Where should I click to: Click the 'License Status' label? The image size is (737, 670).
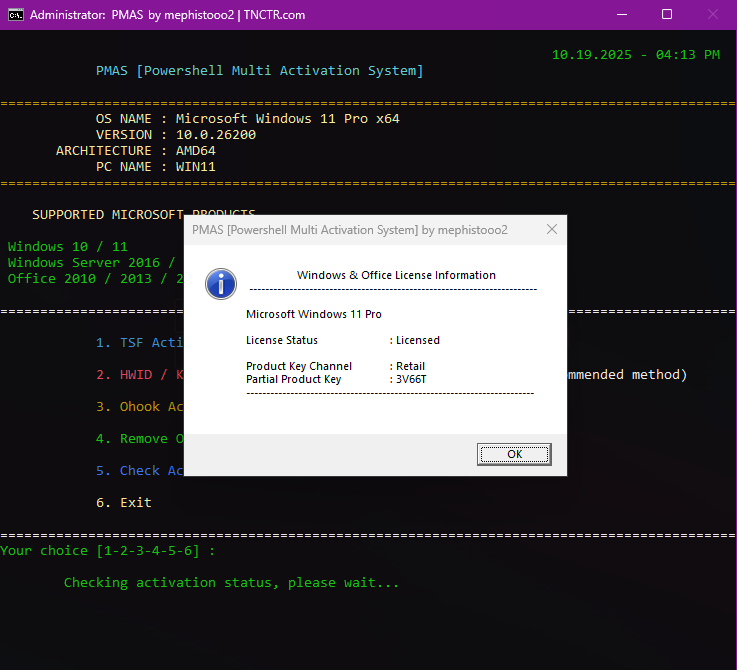(282, 340)
